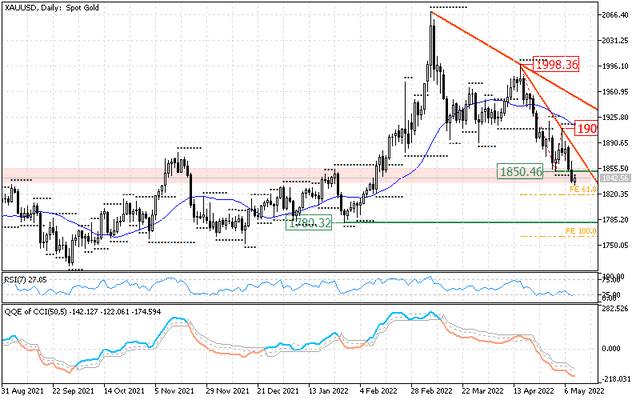640x400 pixels.
Task: Select the FE 61.8 Fibonacci label
Action: point(583,189)
